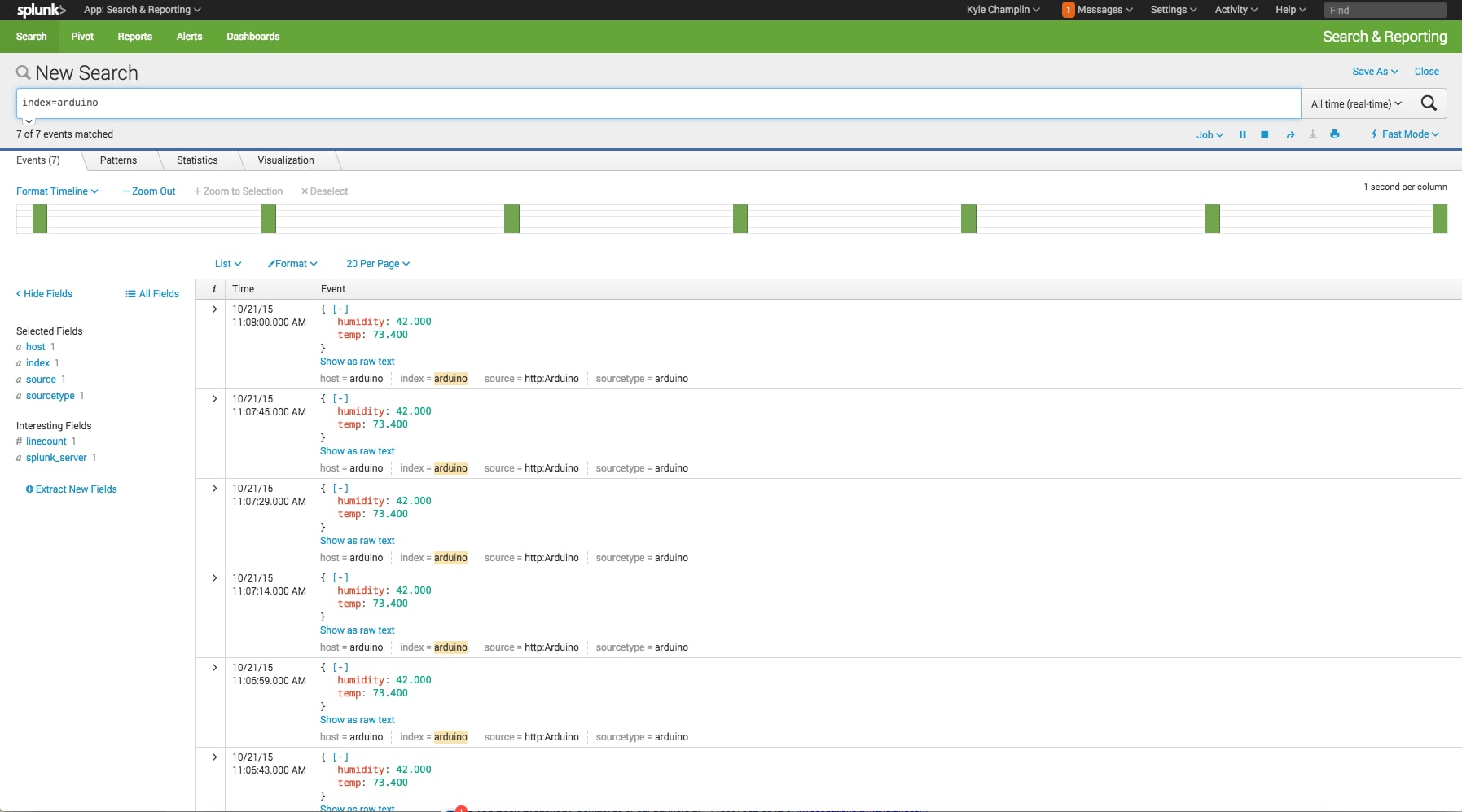Go to the Alerts nav item
The height and width of the screenshot is (812, 1462).
189,37
